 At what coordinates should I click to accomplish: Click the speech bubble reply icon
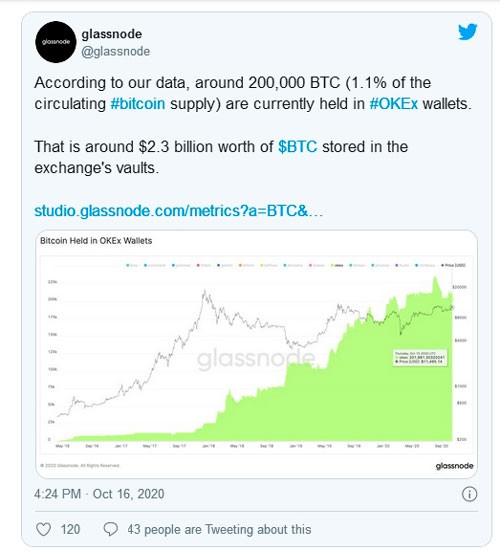click(110, 529)
